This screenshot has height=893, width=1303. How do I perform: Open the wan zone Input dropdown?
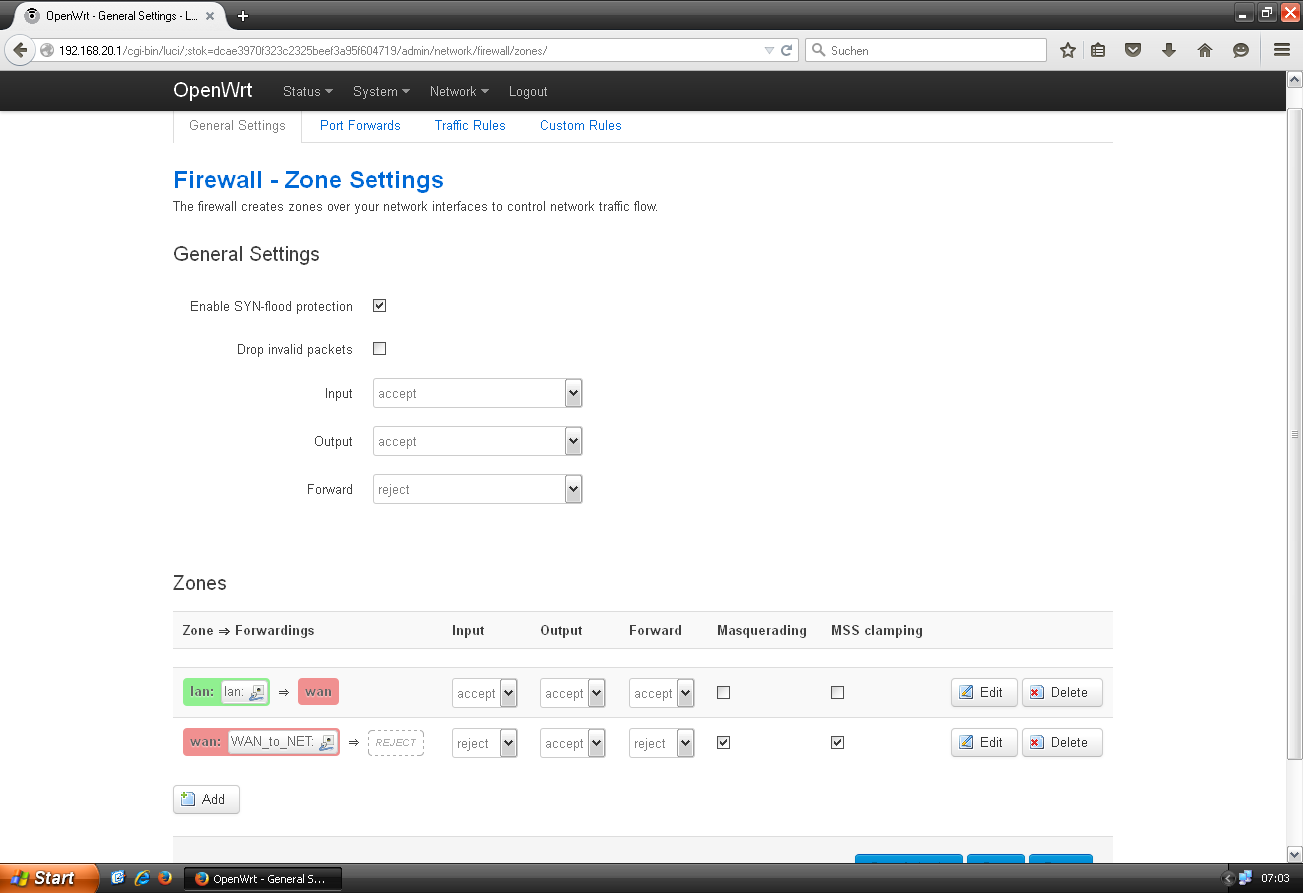[x=485, y=743]
